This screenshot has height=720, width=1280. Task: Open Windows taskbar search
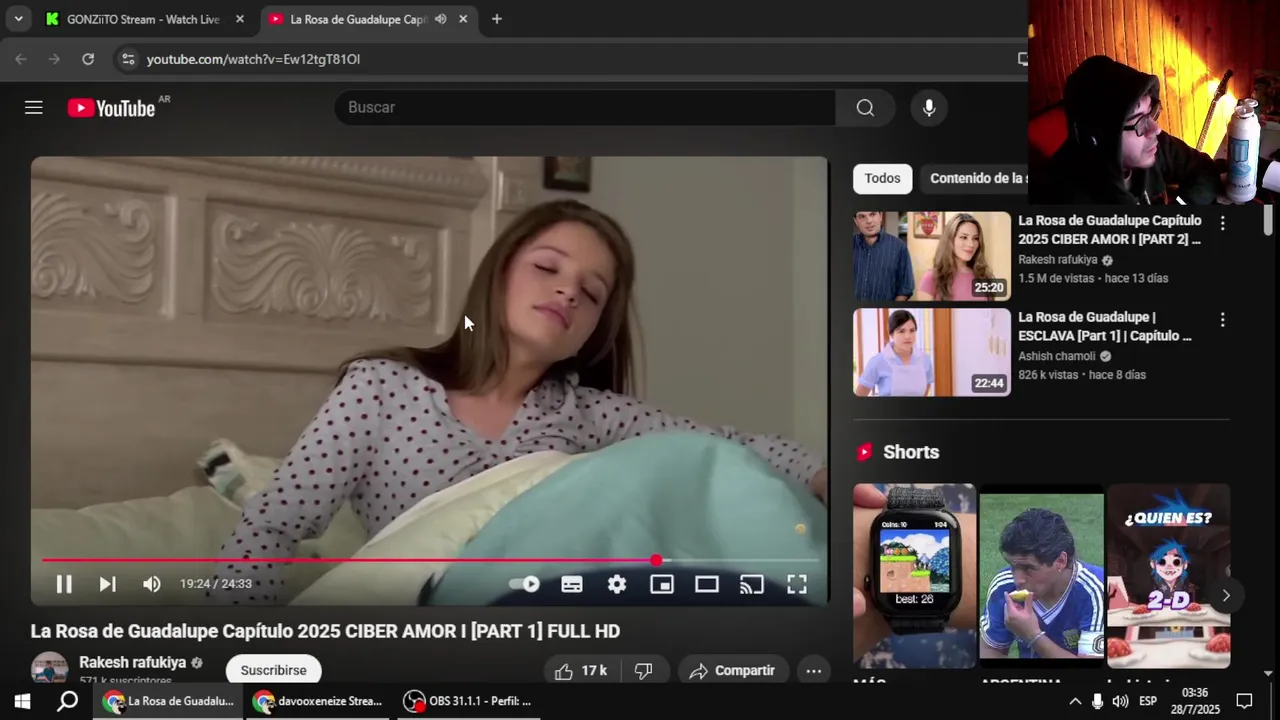67,701
